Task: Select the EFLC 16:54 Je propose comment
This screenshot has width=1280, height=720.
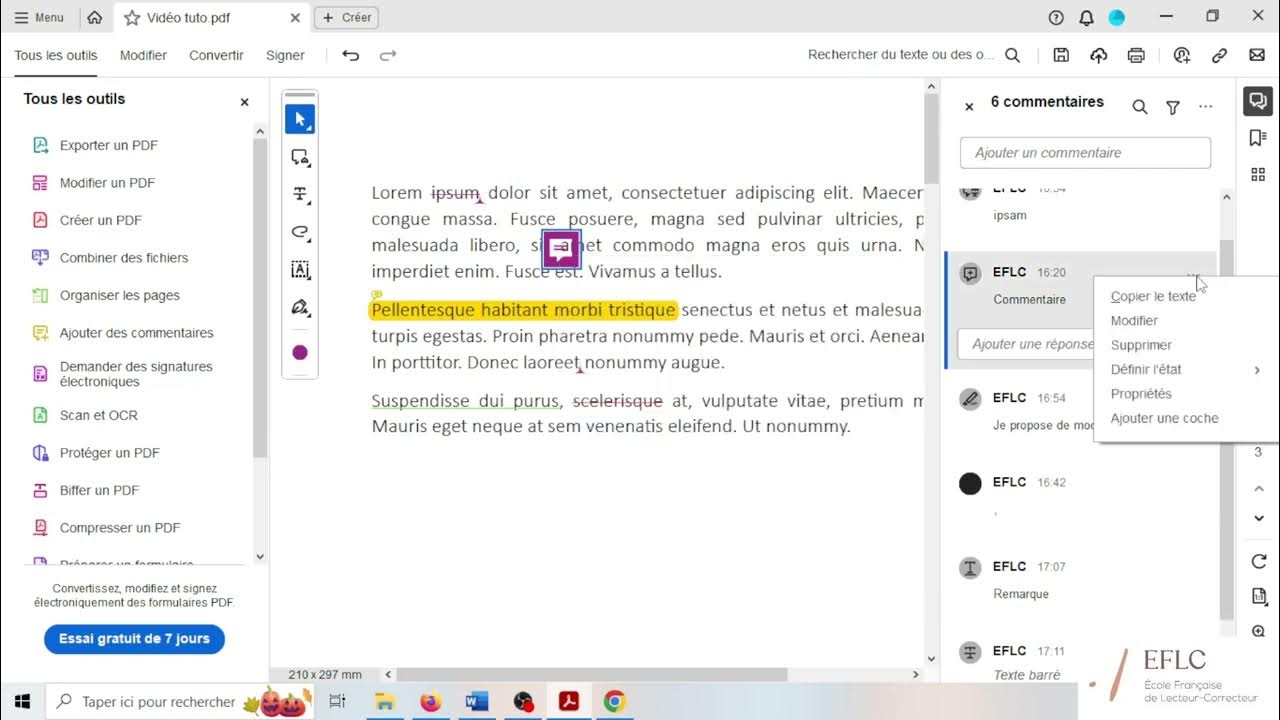Action: coord(1020,411)
